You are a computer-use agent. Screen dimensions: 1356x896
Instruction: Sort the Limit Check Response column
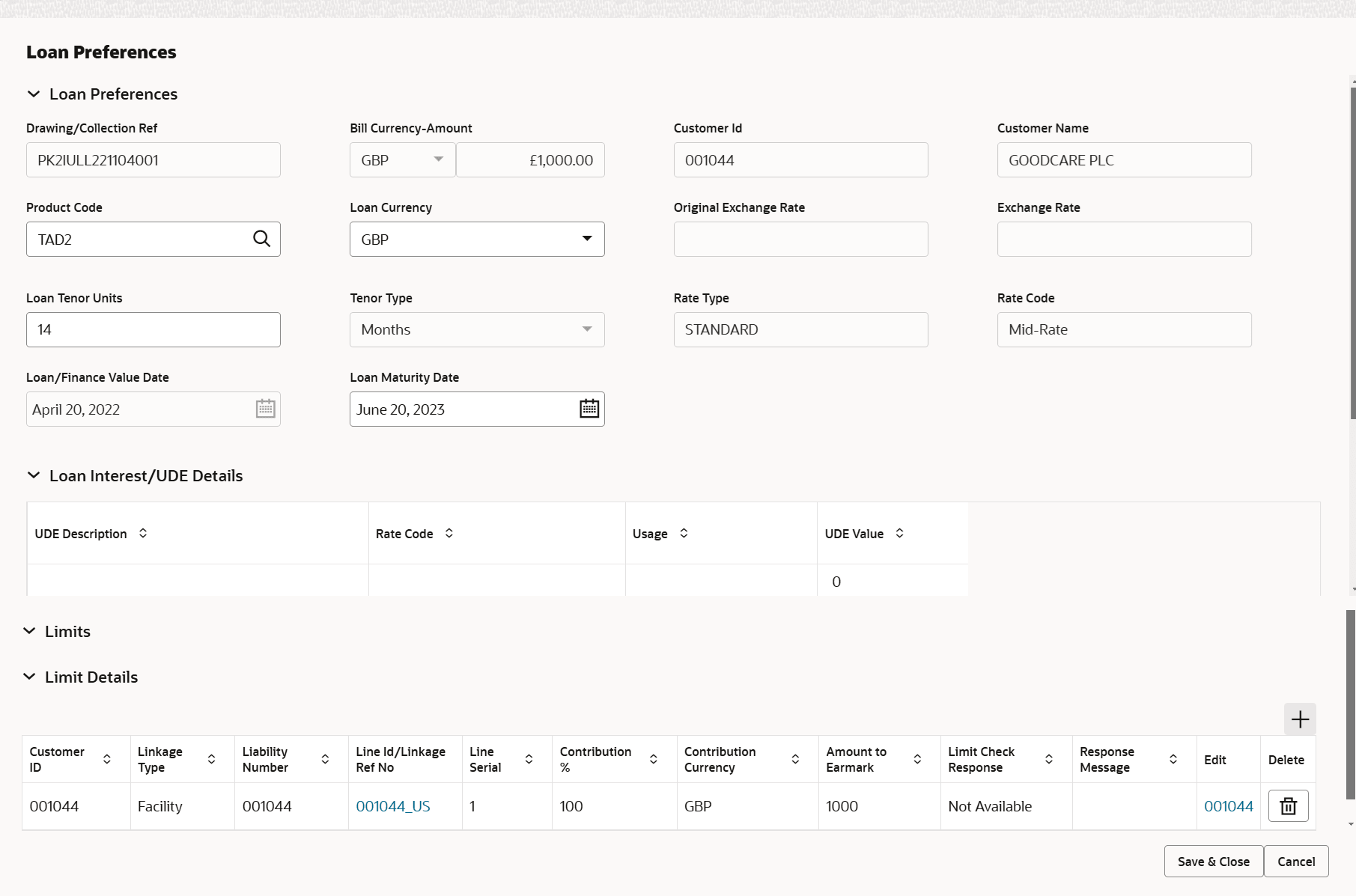coord(1049,759)
